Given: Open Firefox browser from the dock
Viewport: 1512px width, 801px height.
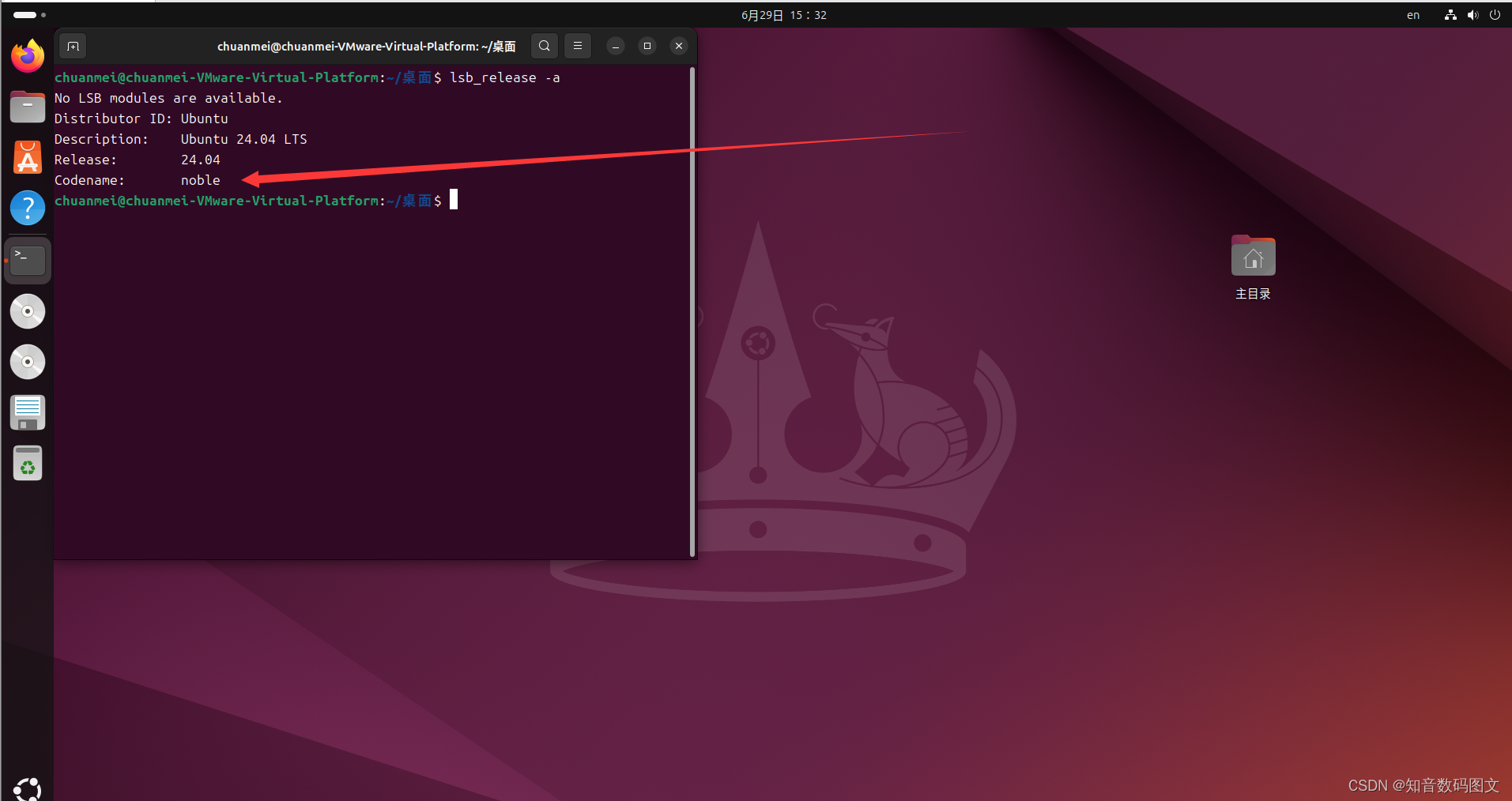Looking at the screenshot, I should point(27,56).
